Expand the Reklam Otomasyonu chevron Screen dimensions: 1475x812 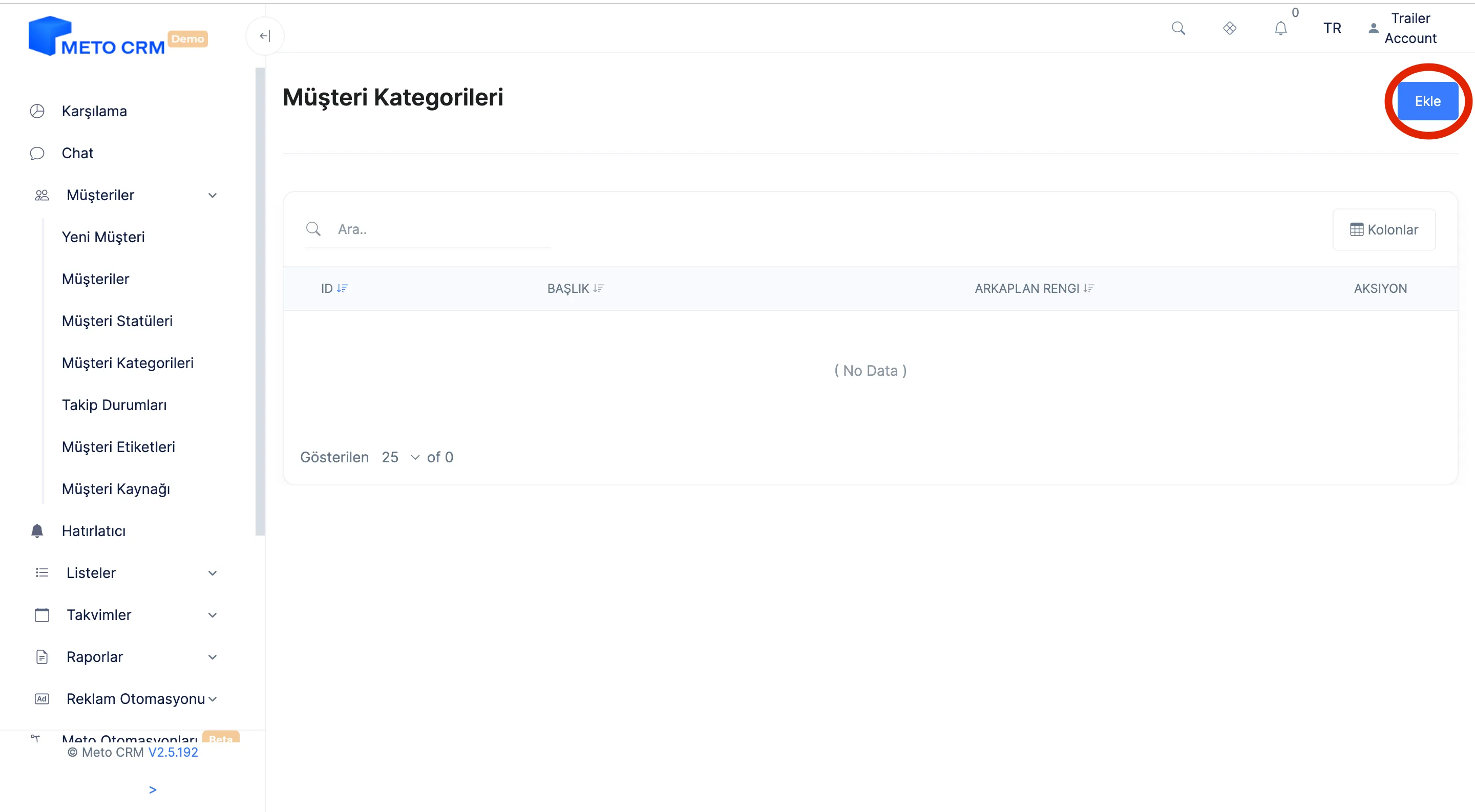[x=213, y=699]
